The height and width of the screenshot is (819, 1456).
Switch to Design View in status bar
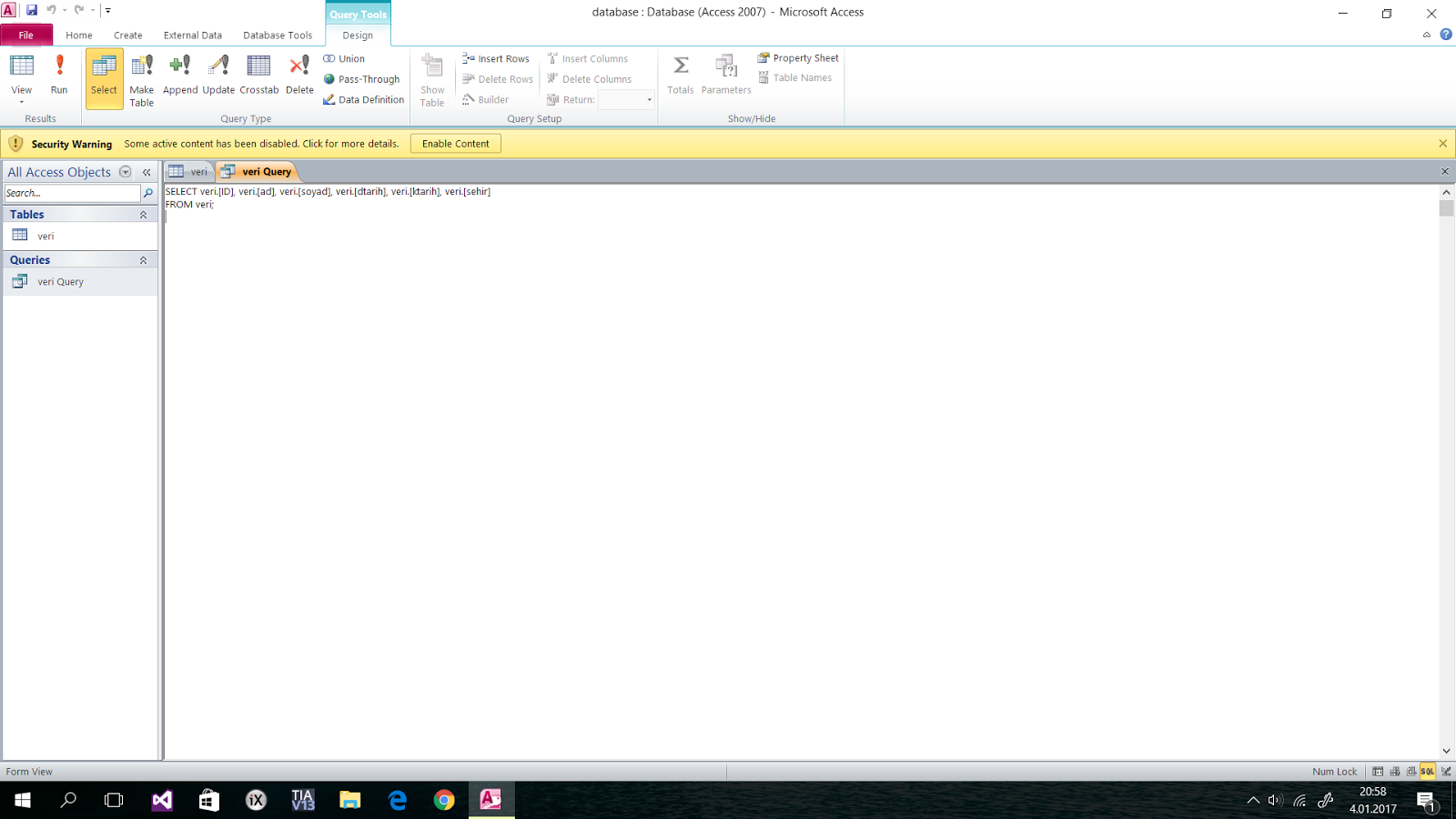[1446, 772]
